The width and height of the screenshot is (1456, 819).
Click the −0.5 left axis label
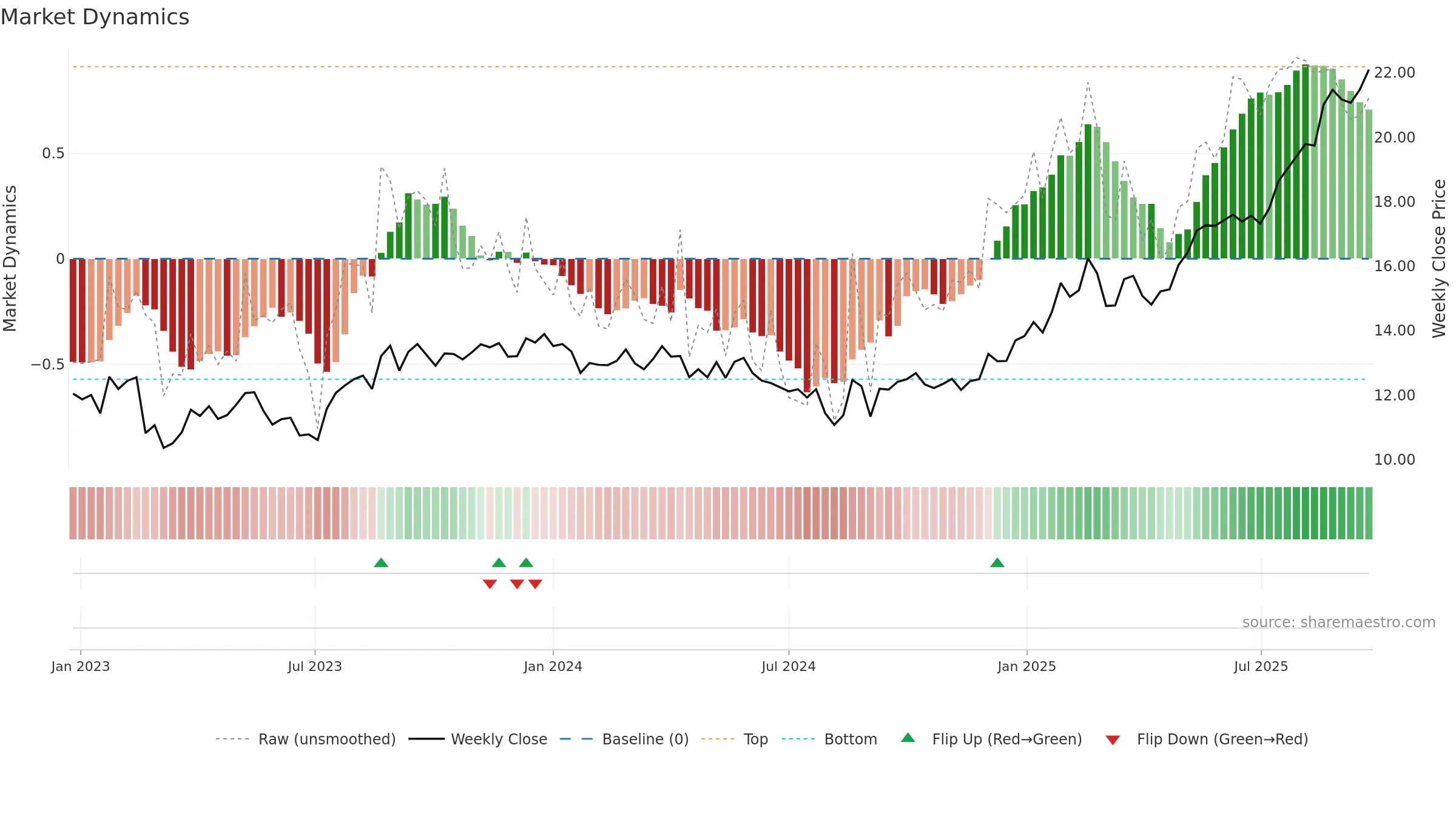coord(48,365)
